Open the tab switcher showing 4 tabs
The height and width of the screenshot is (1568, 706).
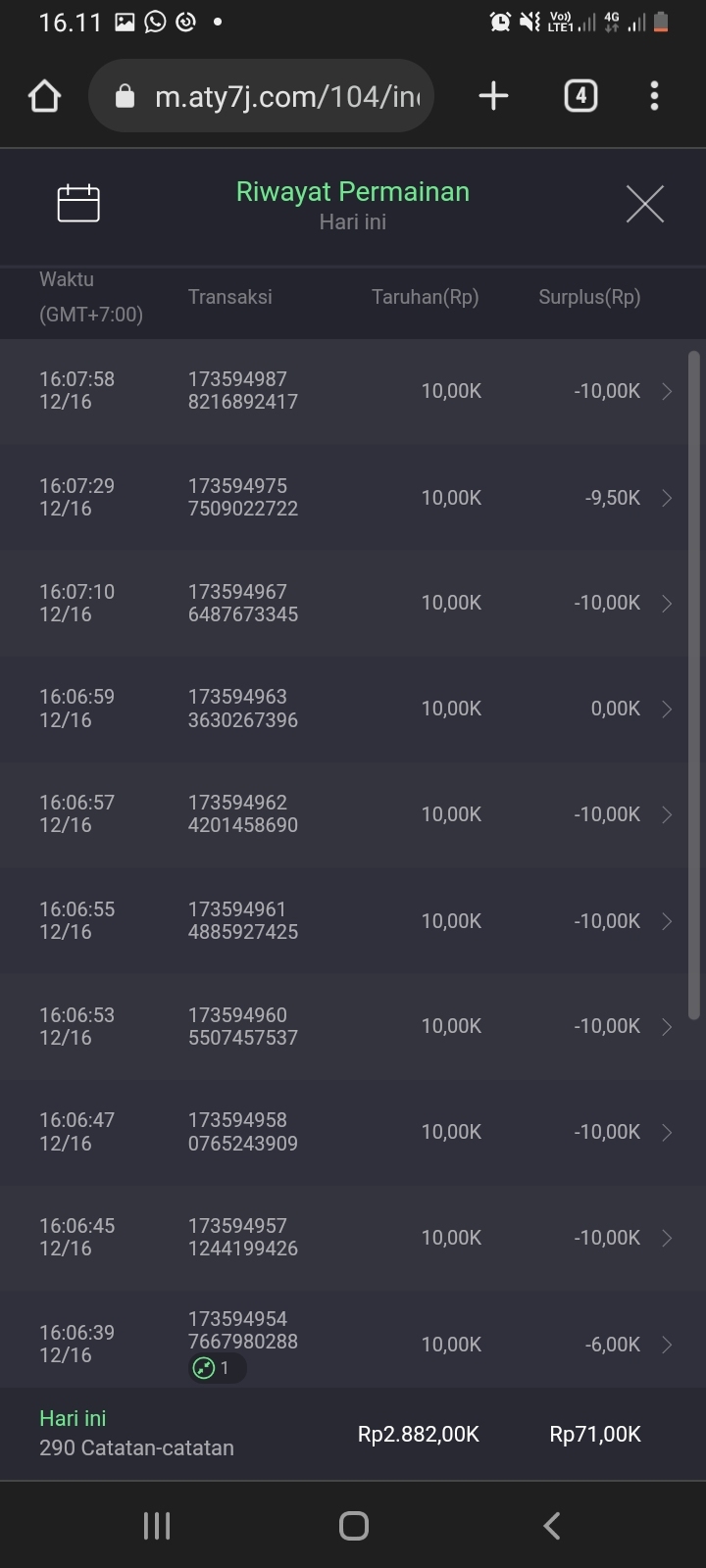580,96
